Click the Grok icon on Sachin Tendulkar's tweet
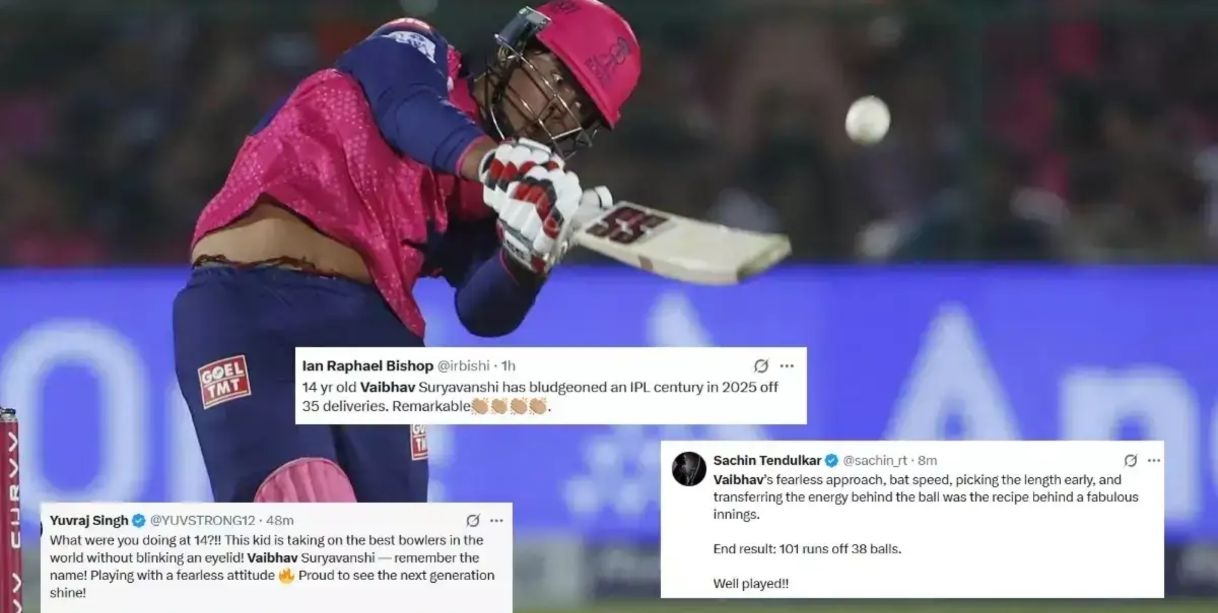This screenshot has width=1218, height=613. point(1130,460)
